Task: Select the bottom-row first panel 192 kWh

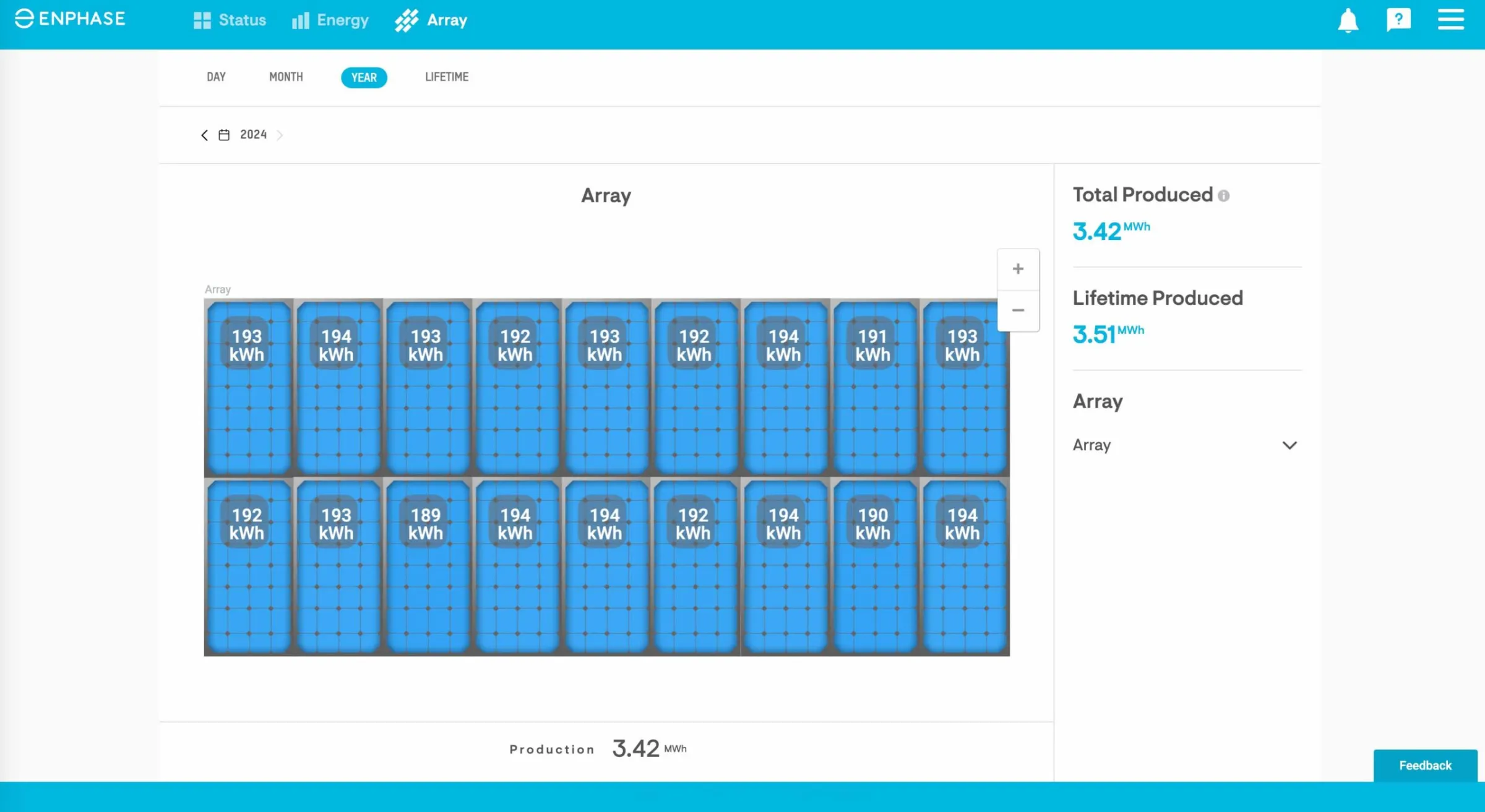Action: point(249,566)
